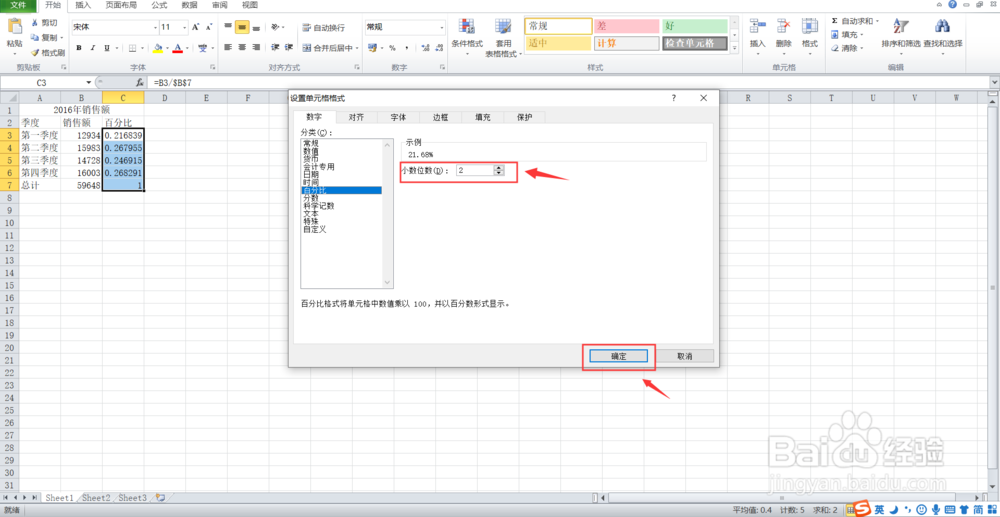1000x517 pixels.
Task: Click the bottom-align icon
Action: (256, 27)
